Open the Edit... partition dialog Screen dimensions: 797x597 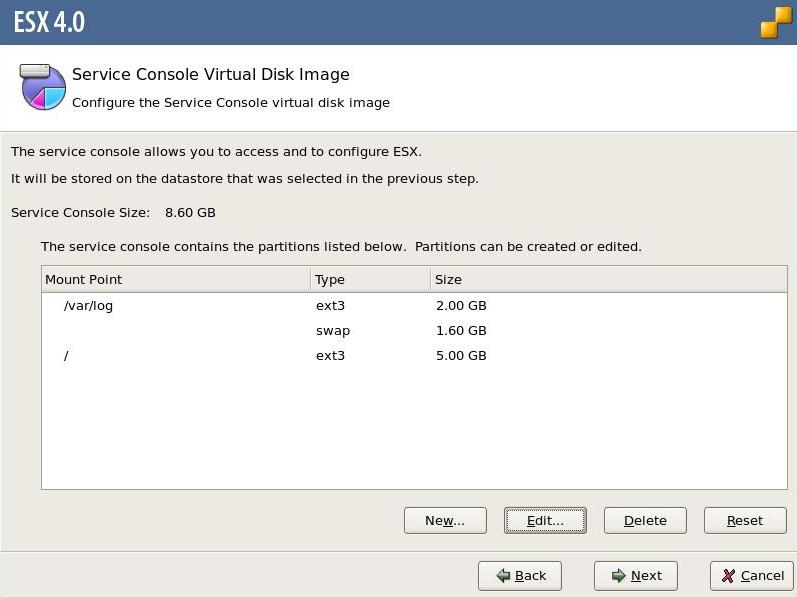tap(545, 520)
